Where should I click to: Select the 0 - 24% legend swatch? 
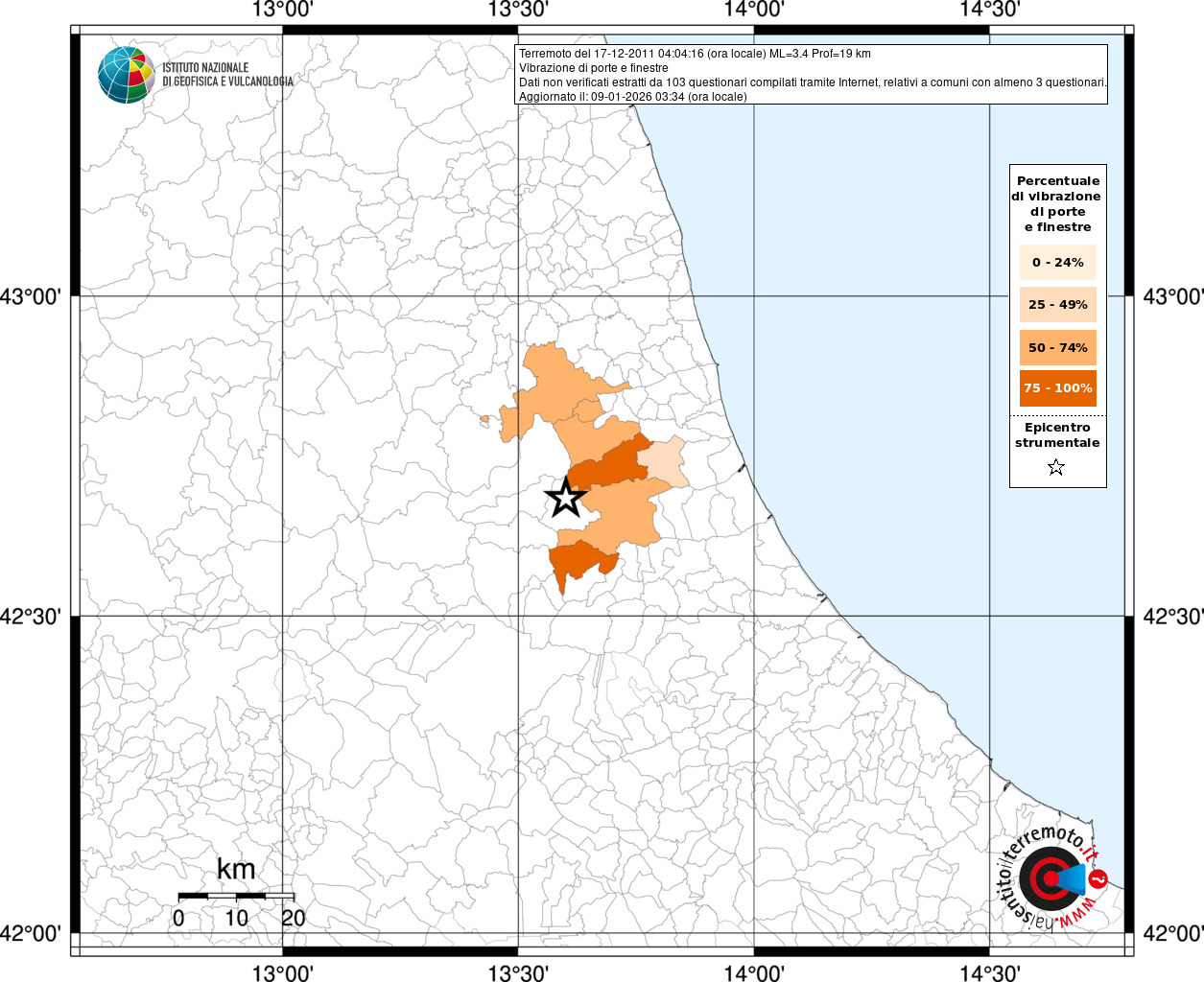coord(1057,263)
